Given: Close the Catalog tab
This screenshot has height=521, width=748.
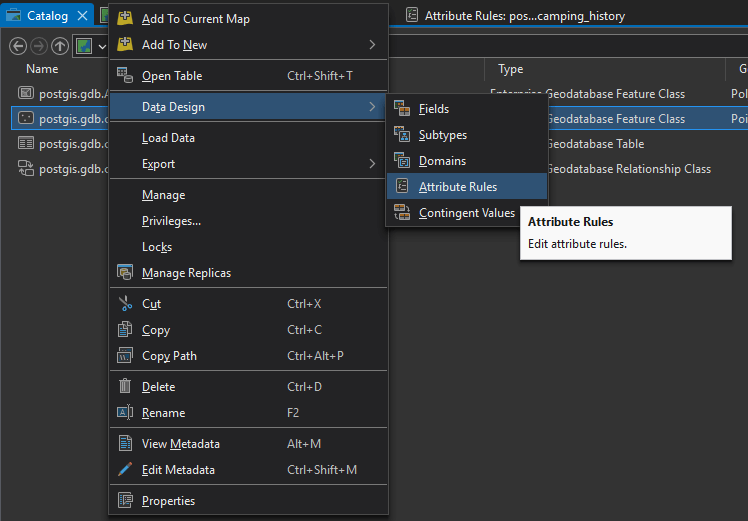Looking at the screenshot, I should tap(83, 15).
